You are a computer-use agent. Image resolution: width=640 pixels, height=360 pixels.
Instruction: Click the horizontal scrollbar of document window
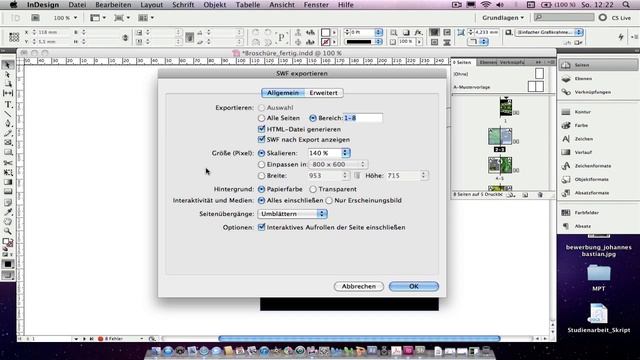click(359, 338)
